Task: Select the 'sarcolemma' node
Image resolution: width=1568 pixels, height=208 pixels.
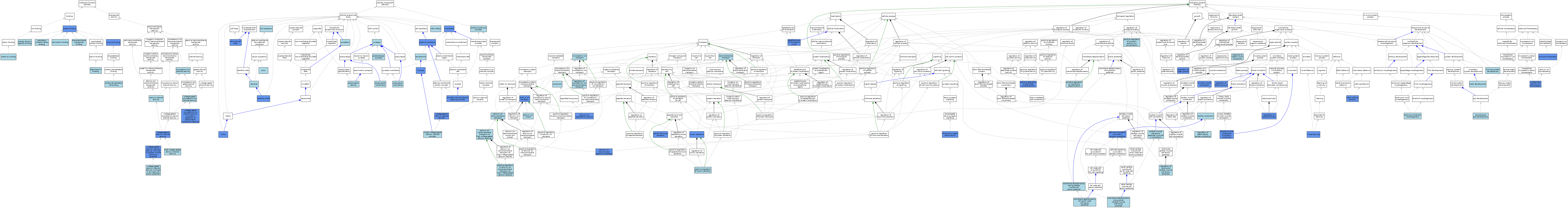Action: (x=421, y=57)
